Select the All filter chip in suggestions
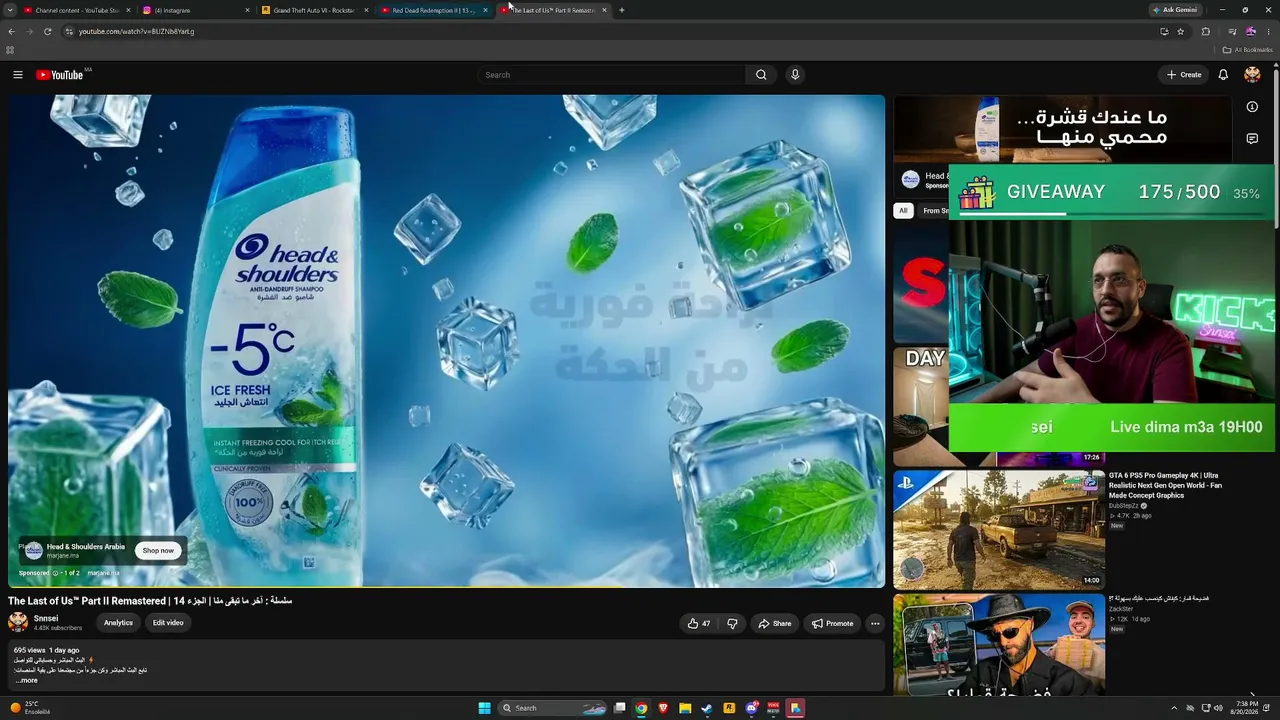This screenshot has height=720, width=1280. tap(903, 210)
